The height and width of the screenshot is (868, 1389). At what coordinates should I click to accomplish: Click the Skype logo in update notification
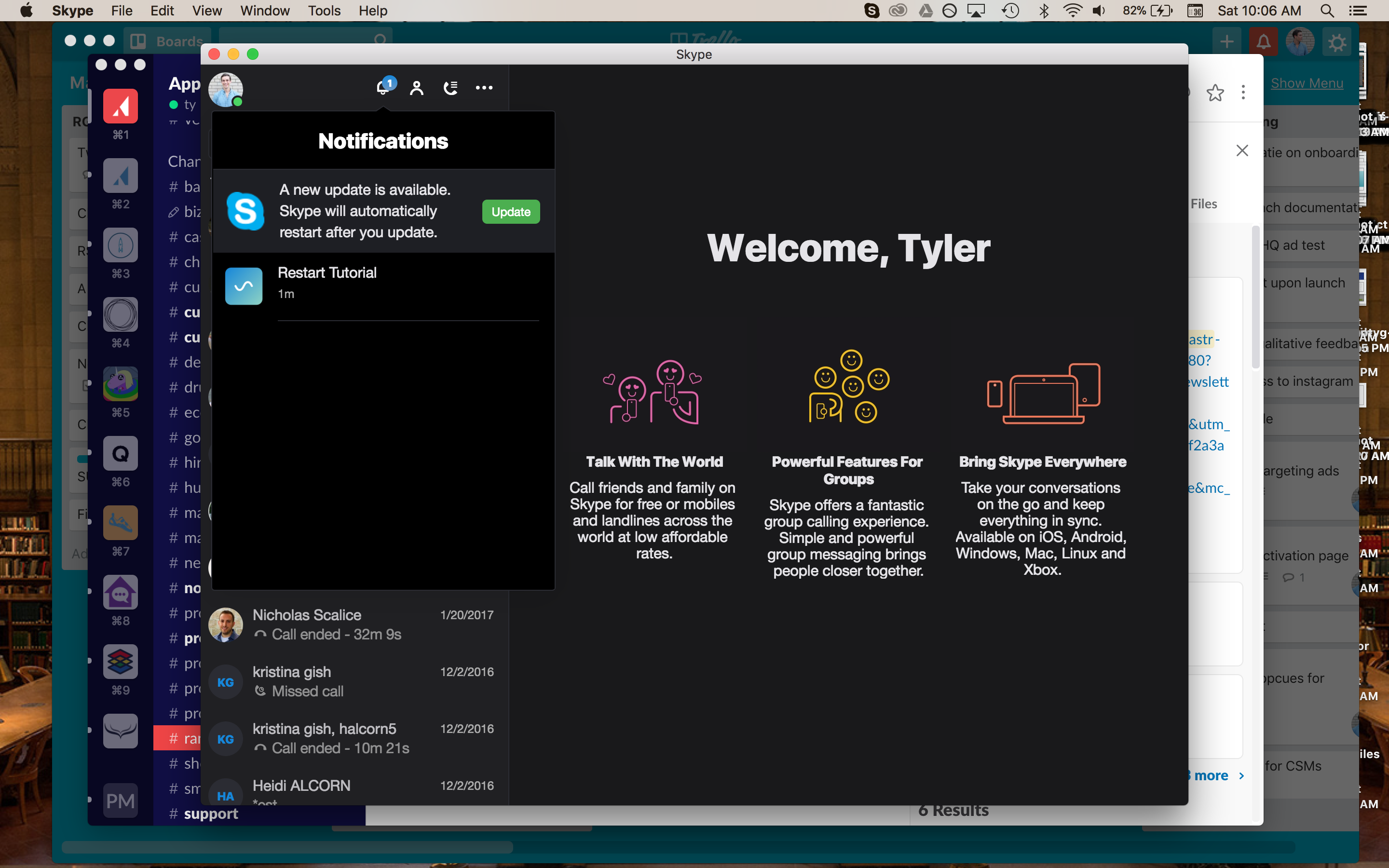coord(245,211)
